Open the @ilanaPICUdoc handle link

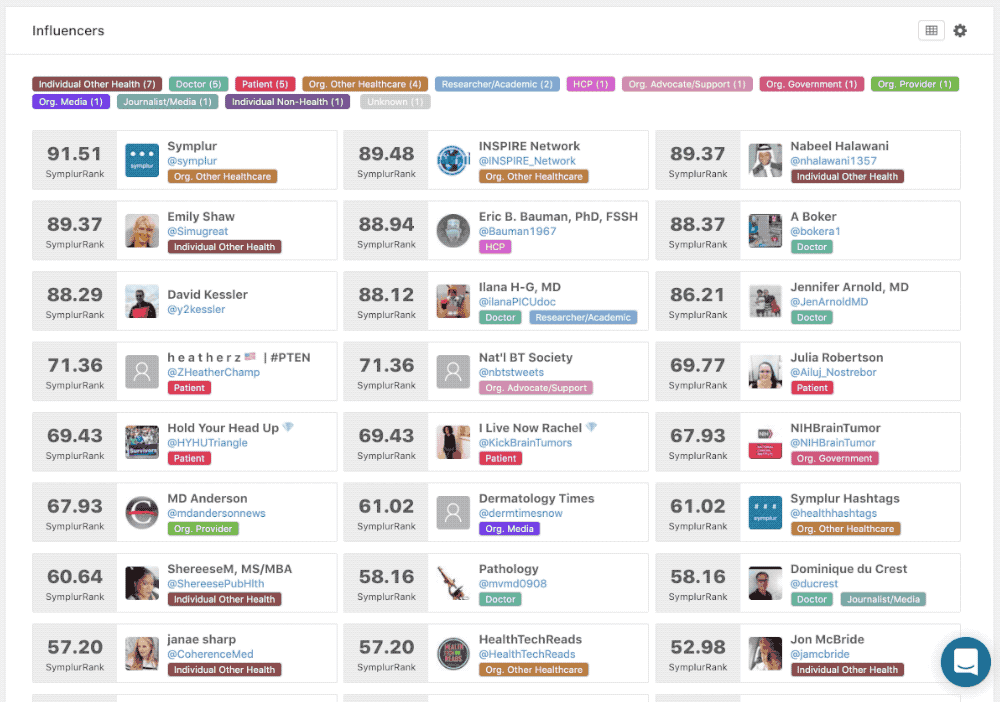click(x=517, y=302)
